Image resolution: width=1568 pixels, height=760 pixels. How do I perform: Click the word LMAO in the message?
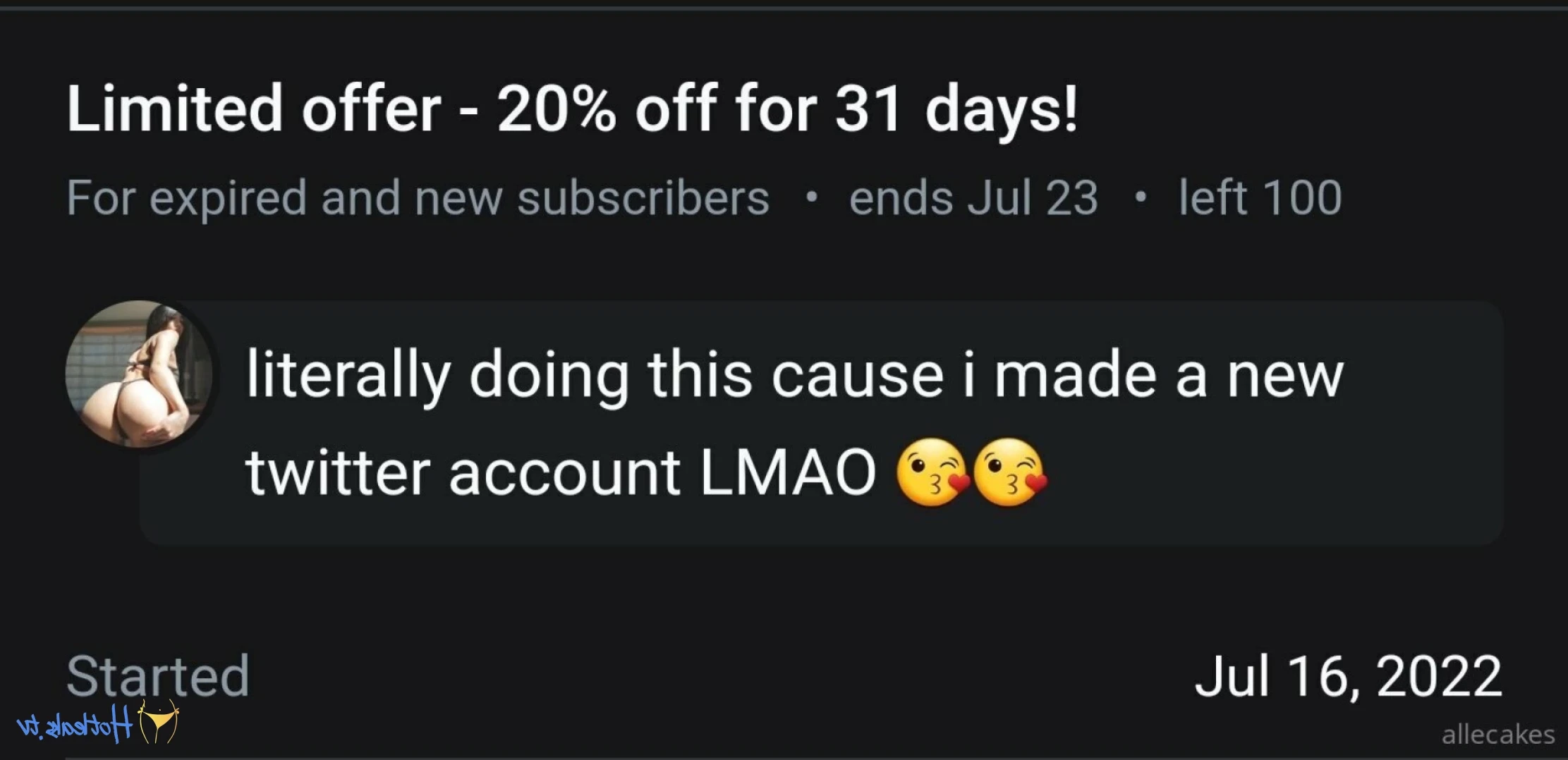tap(788, 473)
